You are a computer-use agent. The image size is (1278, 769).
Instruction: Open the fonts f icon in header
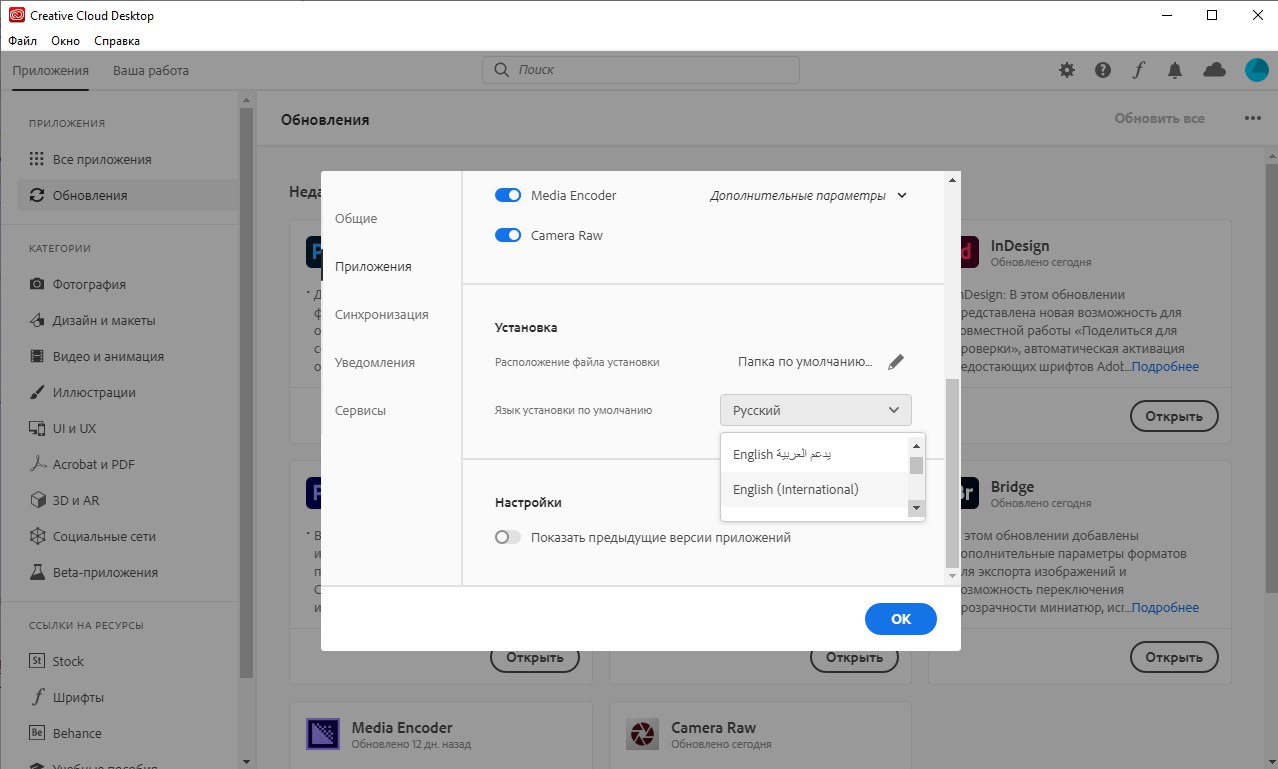(x=1138, y=70)
